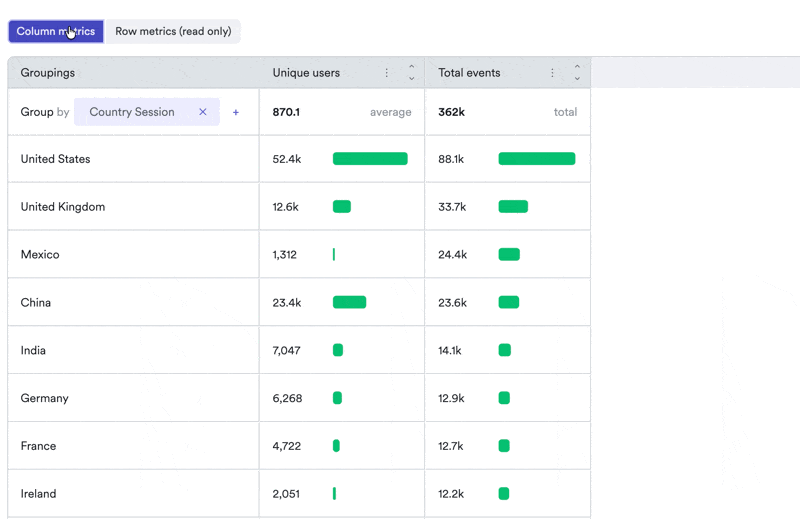The height and width of the screenshot is (519, 800).
Task: Click the 6,268 unique users value
Action: click(x=287, y=398)
